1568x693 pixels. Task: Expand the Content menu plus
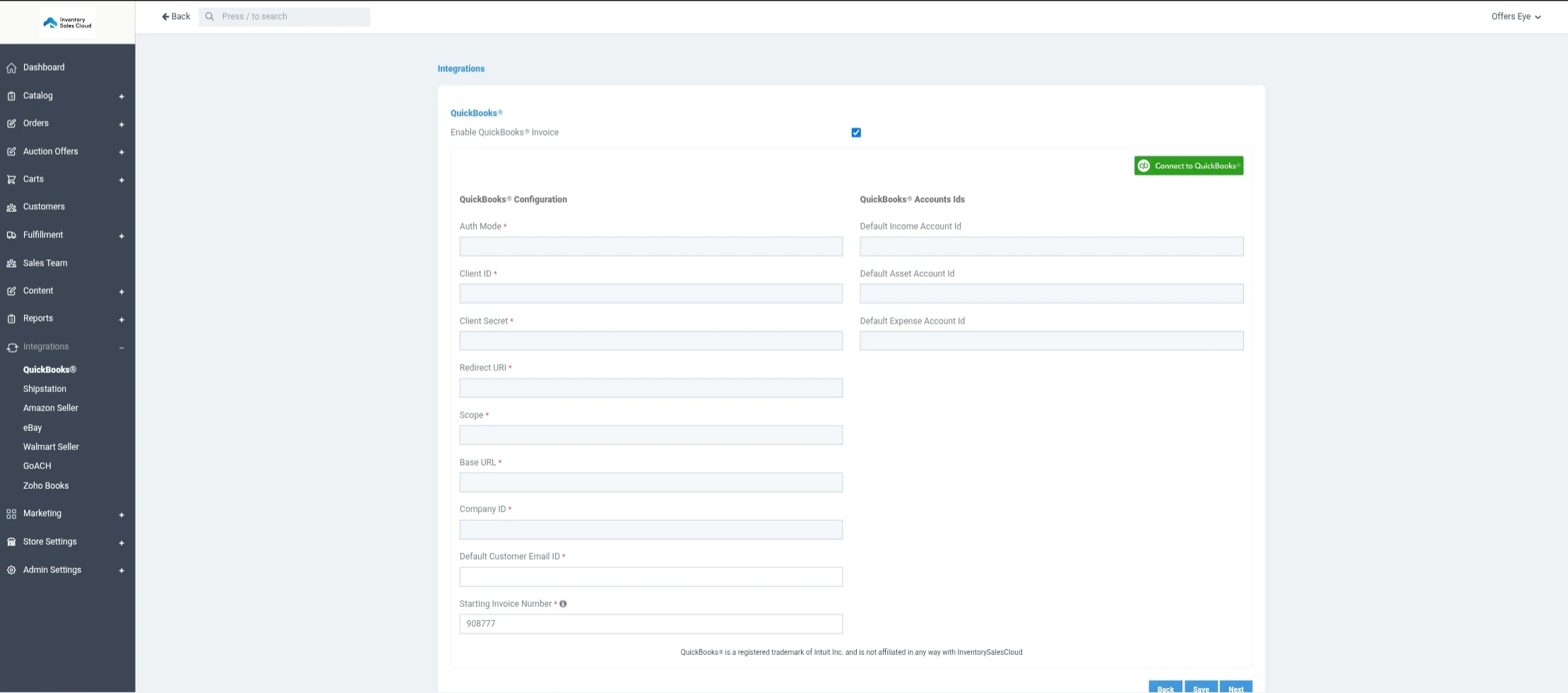121,292
